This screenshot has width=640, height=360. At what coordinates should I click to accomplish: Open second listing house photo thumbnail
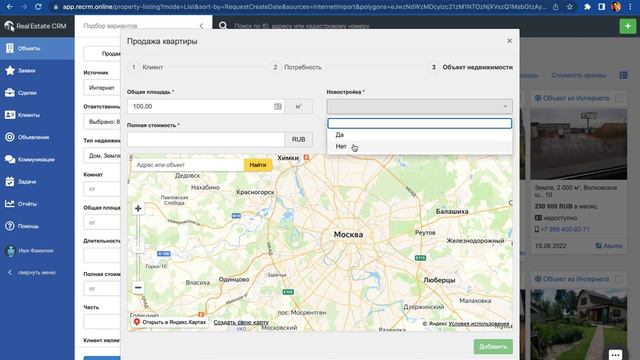point(578,324)
